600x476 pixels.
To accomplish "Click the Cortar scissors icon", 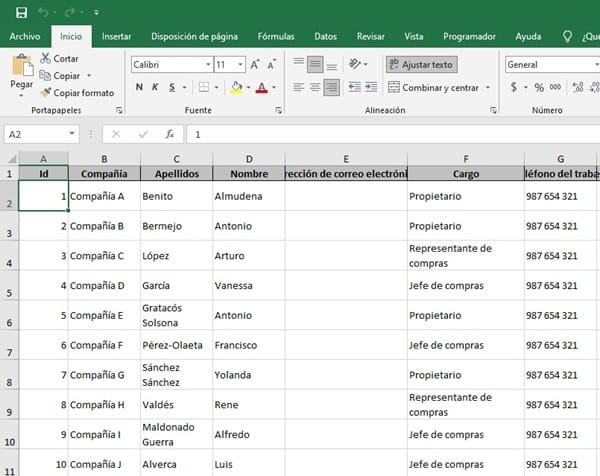I will click(x=46, y=59).
